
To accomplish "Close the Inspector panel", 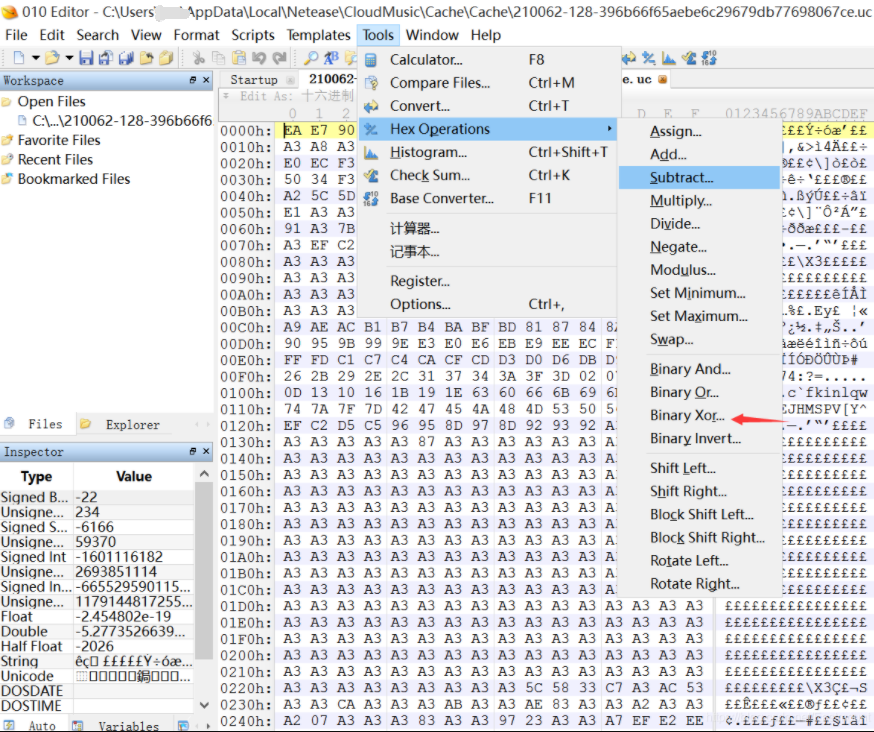I will tap(206, 451).
